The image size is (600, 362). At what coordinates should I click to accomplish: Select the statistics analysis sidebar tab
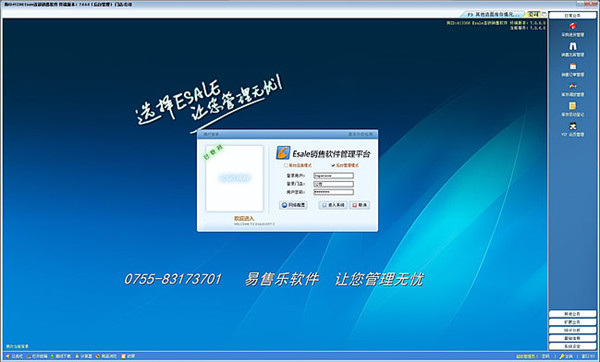point(572,330)
